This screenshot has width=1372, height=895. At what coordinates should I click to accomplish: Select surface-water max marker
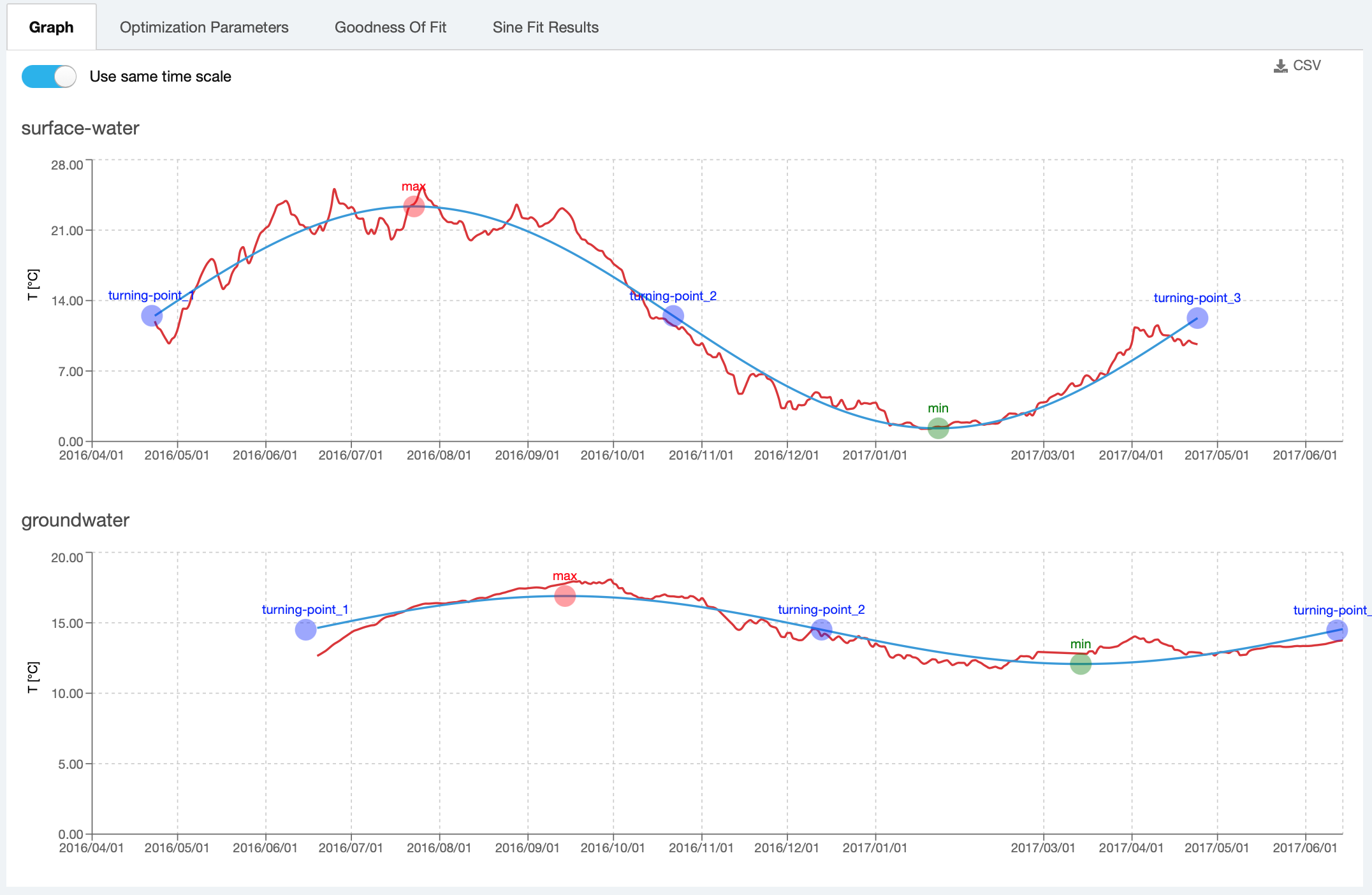414,206
